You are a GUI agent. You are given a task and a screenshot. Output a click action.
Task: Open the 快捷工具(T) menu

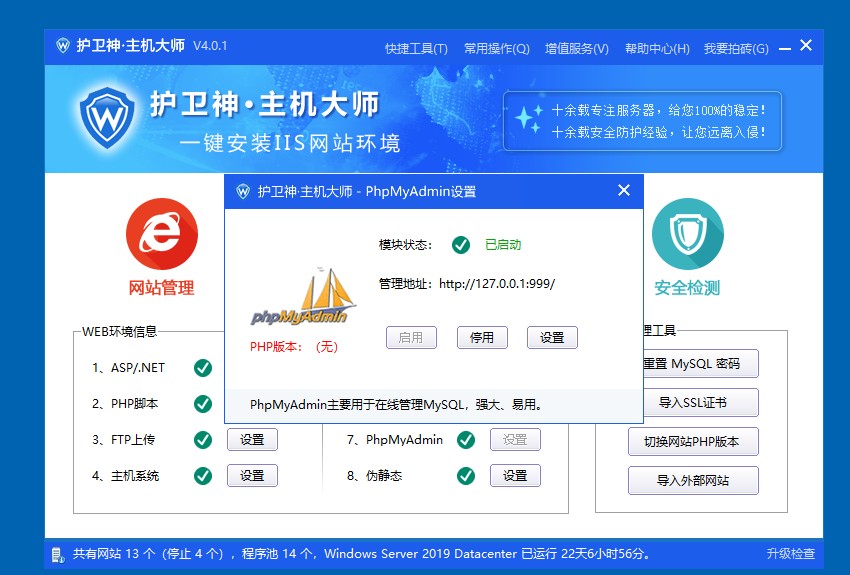[416, 48]
